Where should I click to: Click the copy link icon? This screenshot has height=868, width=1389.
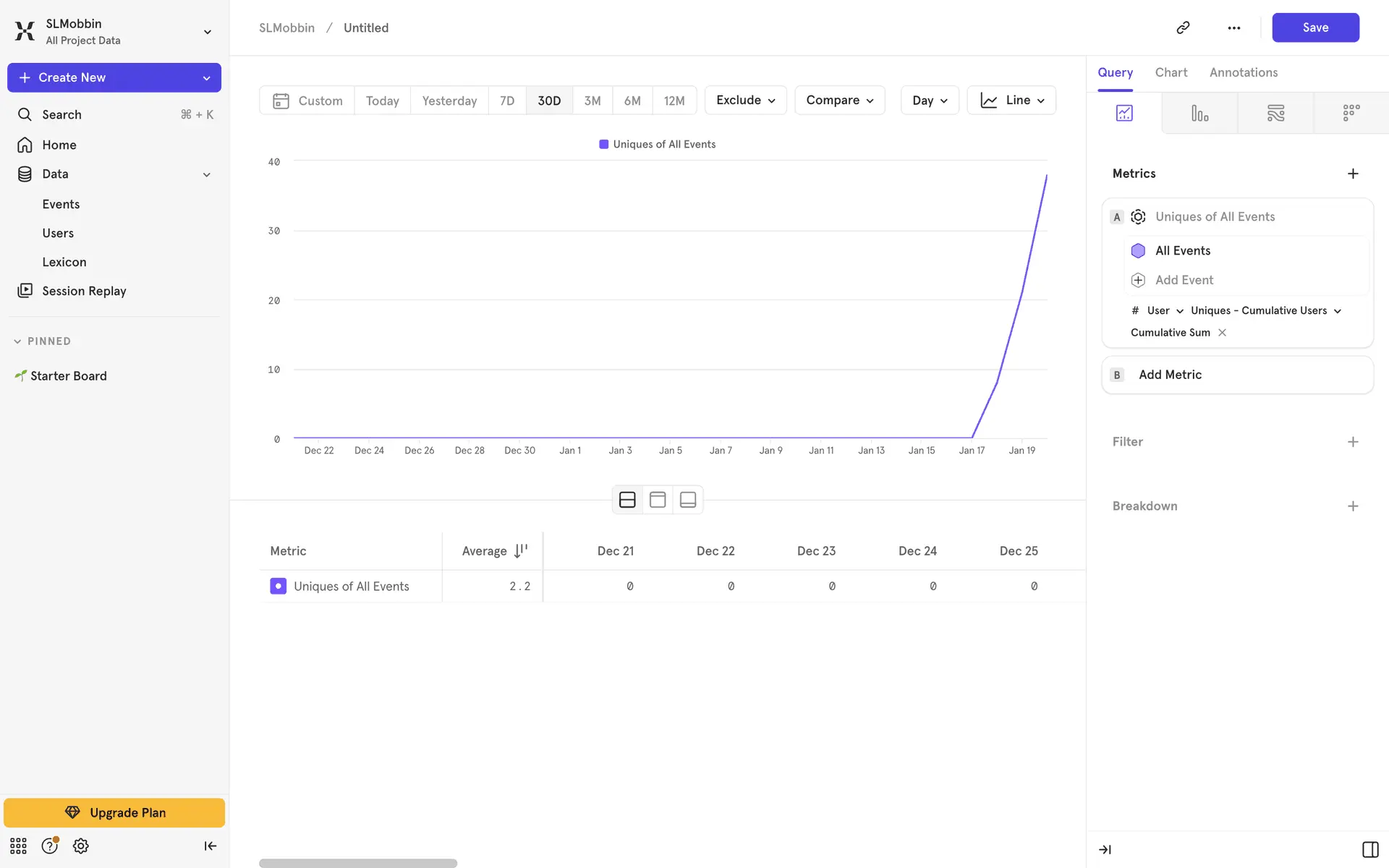coord(1183,27)
